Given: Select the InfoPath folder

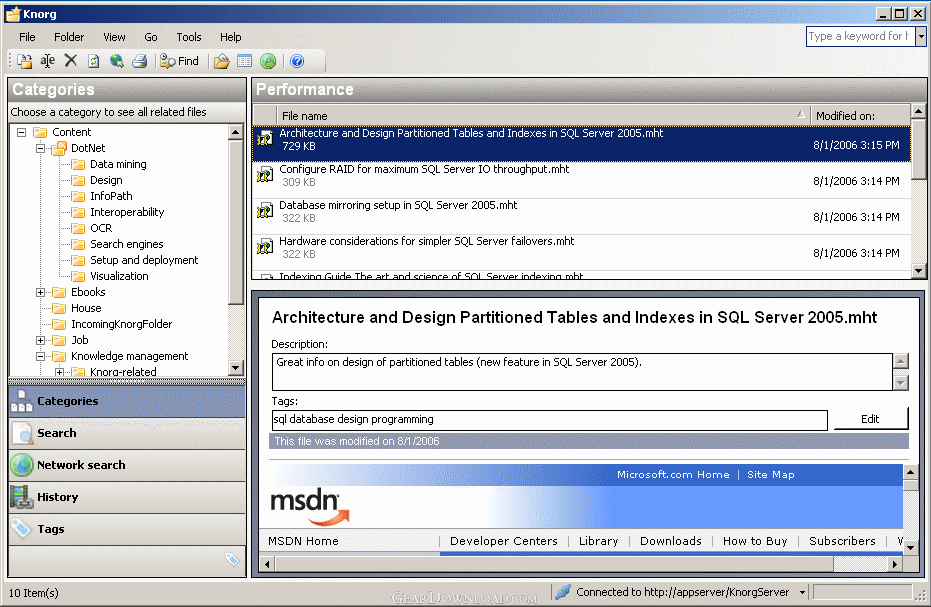Looking at the screenshot, I should click(x=111, y=196).
